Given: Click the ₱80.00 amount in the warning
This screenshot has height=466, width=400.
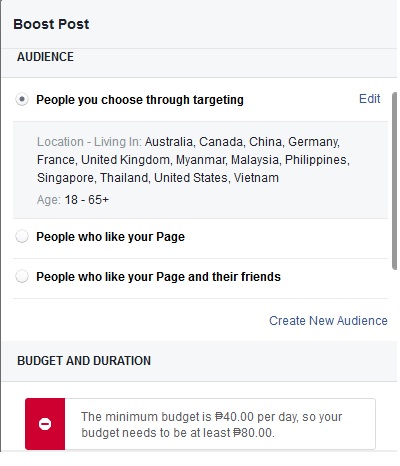Looking at the screenshot, I should 253,433.
